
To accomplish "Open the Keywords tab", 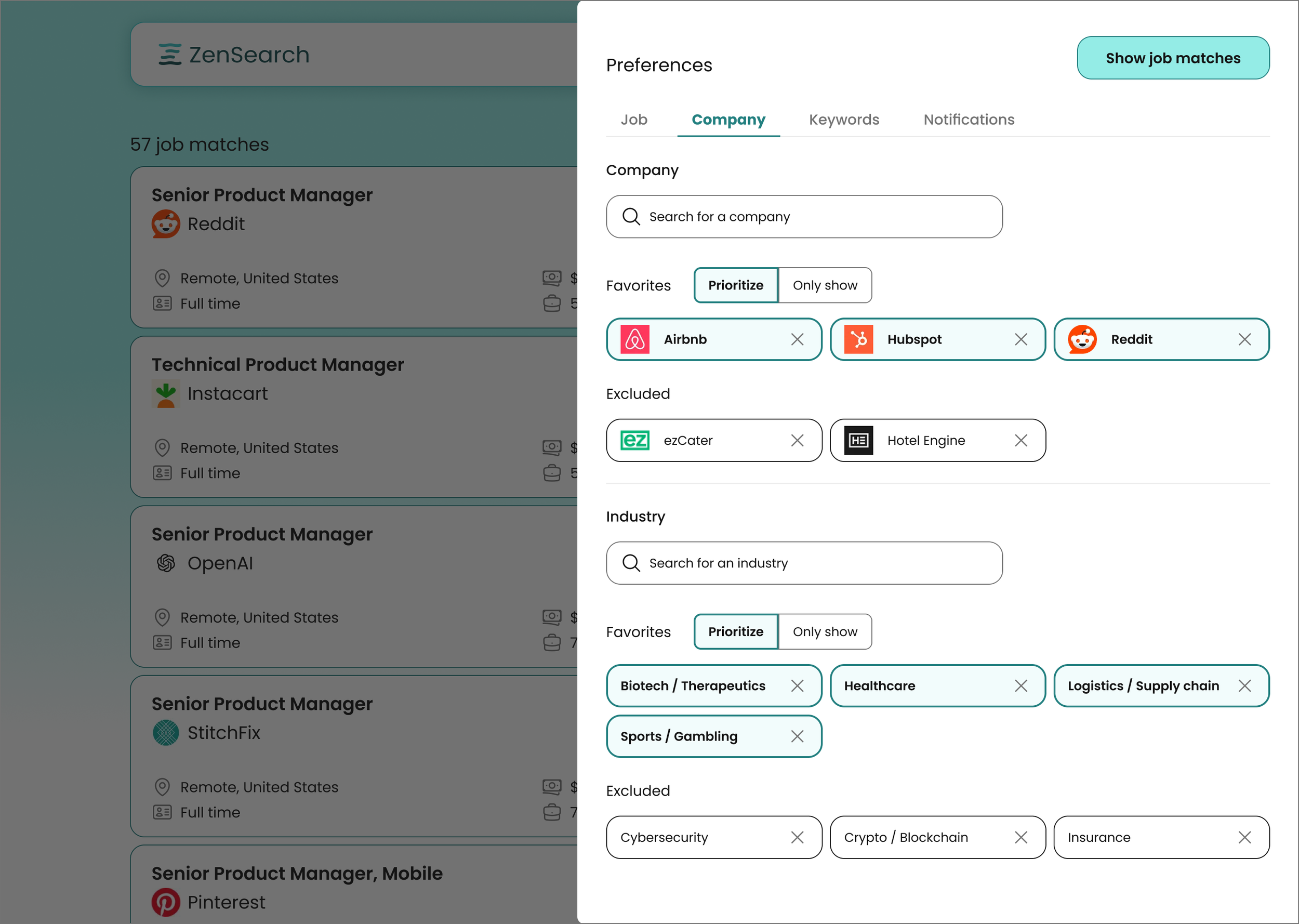I will [x=843, y=120].
